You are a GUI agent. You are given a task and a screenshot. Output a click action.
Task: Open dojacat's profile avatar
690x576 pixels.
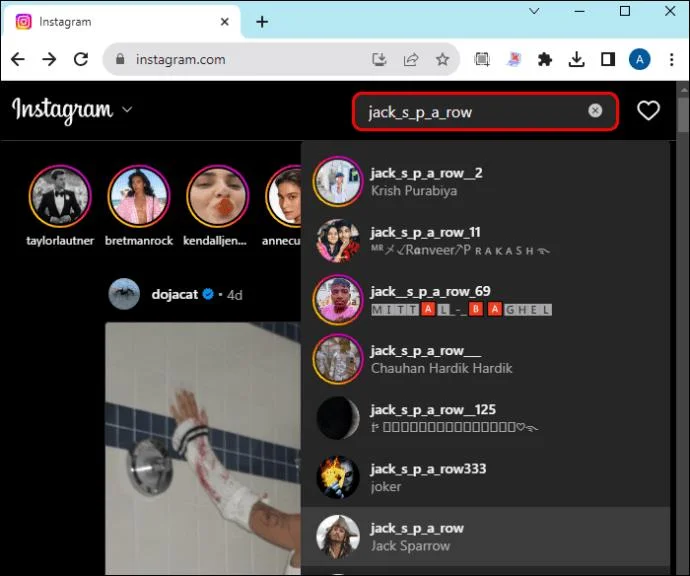(x=124, y=294)
